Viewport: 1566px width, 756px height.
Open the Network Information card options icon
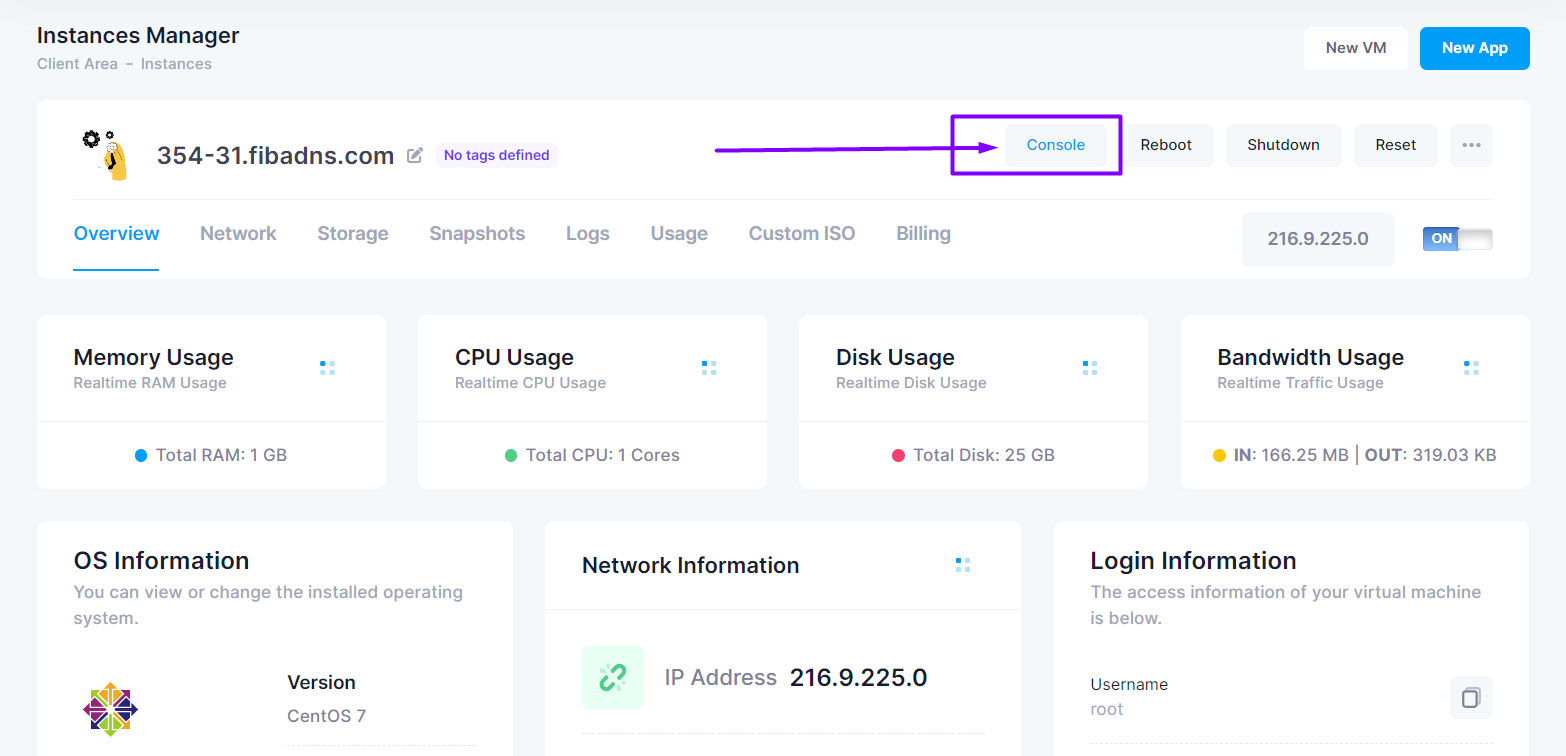[963, 565]
